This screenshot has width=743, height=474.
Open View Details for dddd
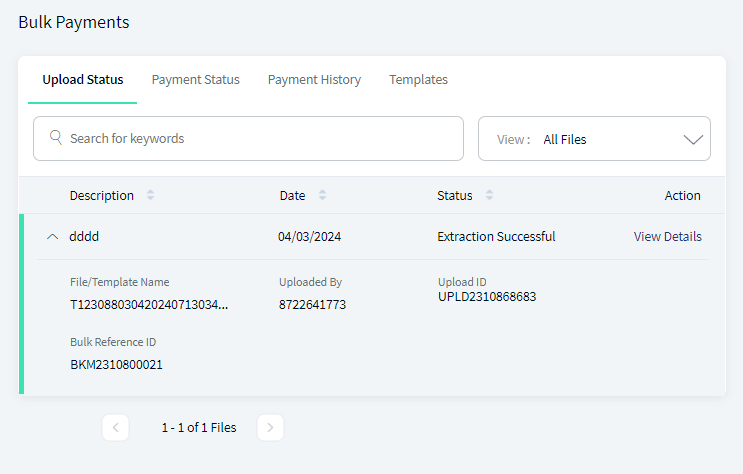(668, 237)
